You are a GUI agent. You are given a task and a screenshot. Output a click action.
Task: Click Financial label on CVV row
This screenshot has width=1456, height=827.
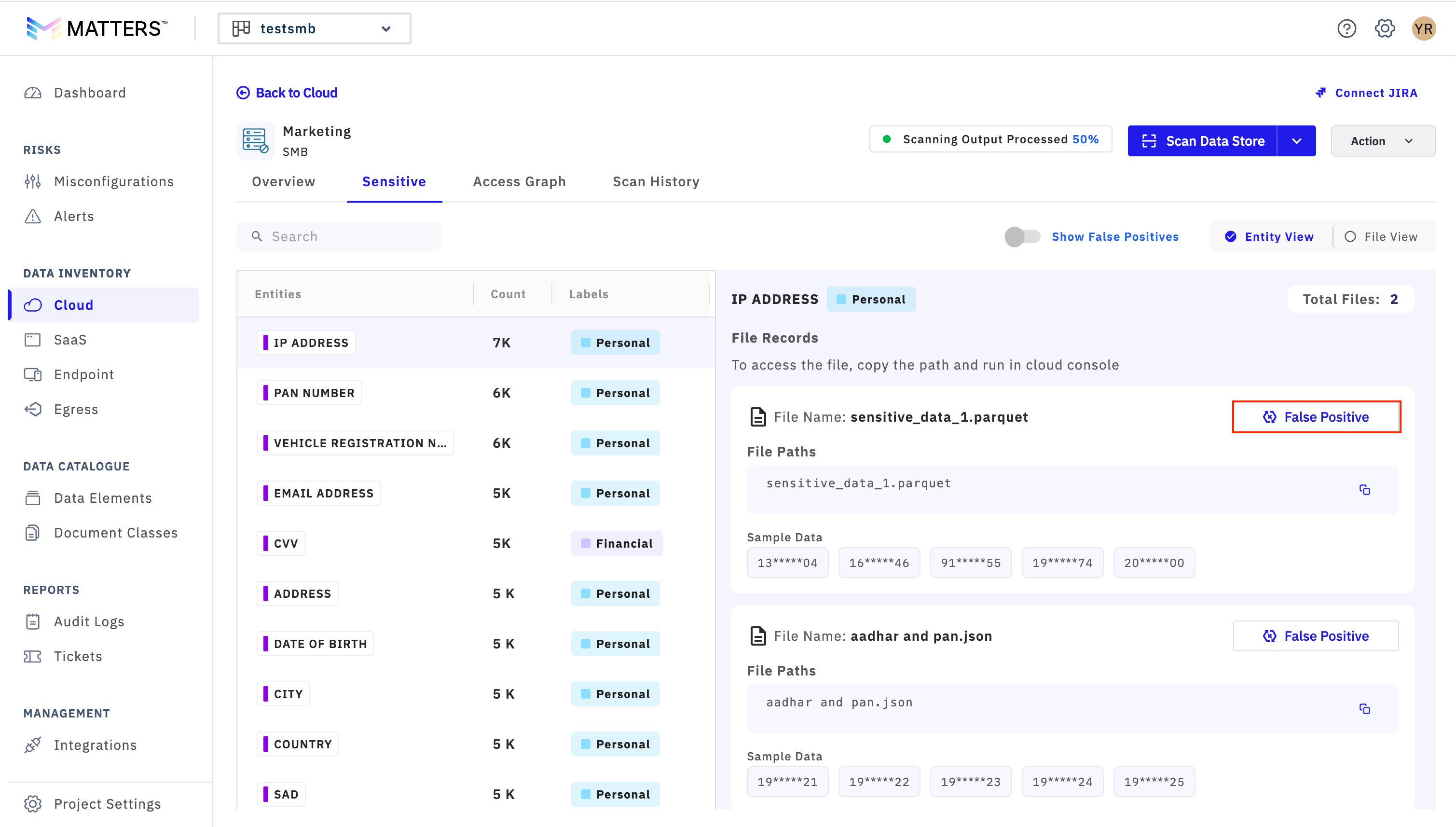(x=617, y=543)
